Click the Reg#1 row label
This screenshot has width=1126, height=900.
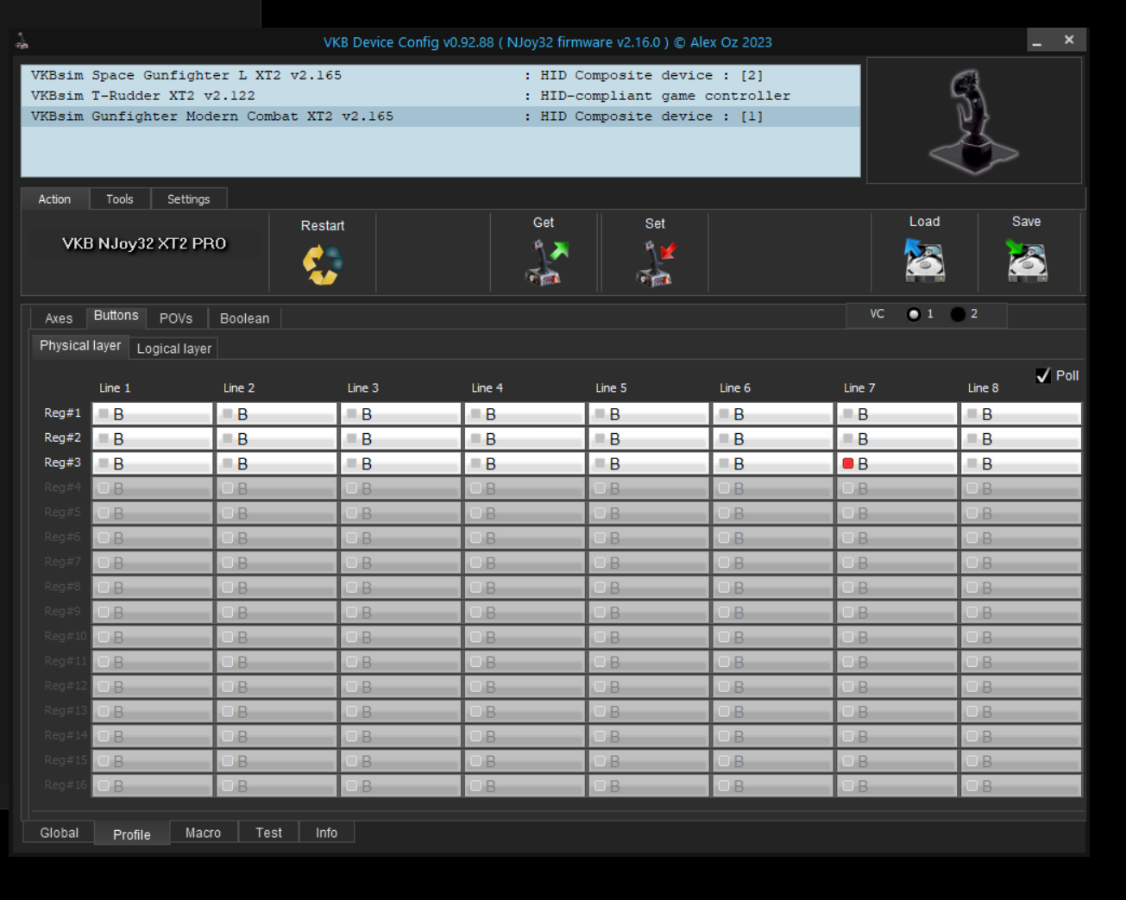(x=62, y=413)
